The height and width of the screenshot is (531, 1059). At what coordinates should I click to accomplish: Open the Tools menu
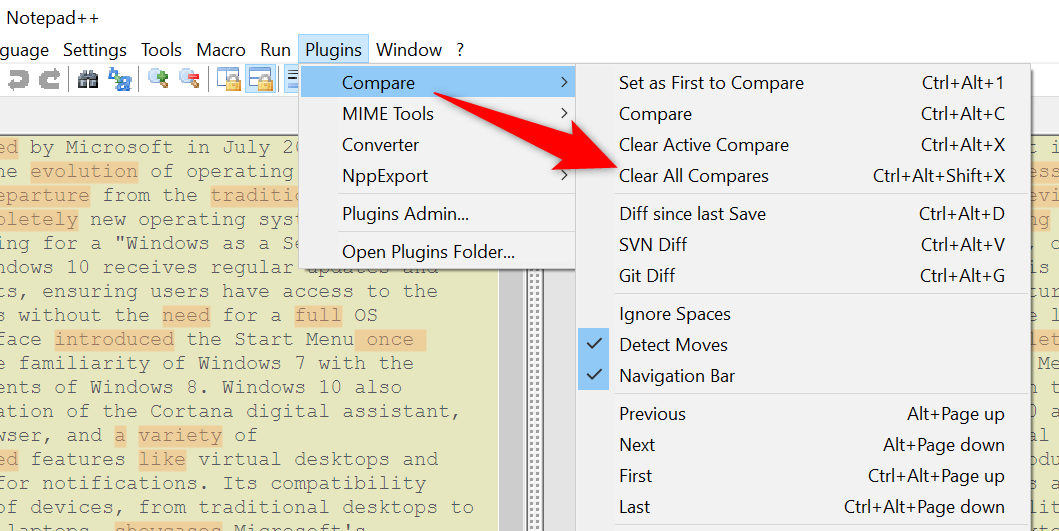pos(161,50)
